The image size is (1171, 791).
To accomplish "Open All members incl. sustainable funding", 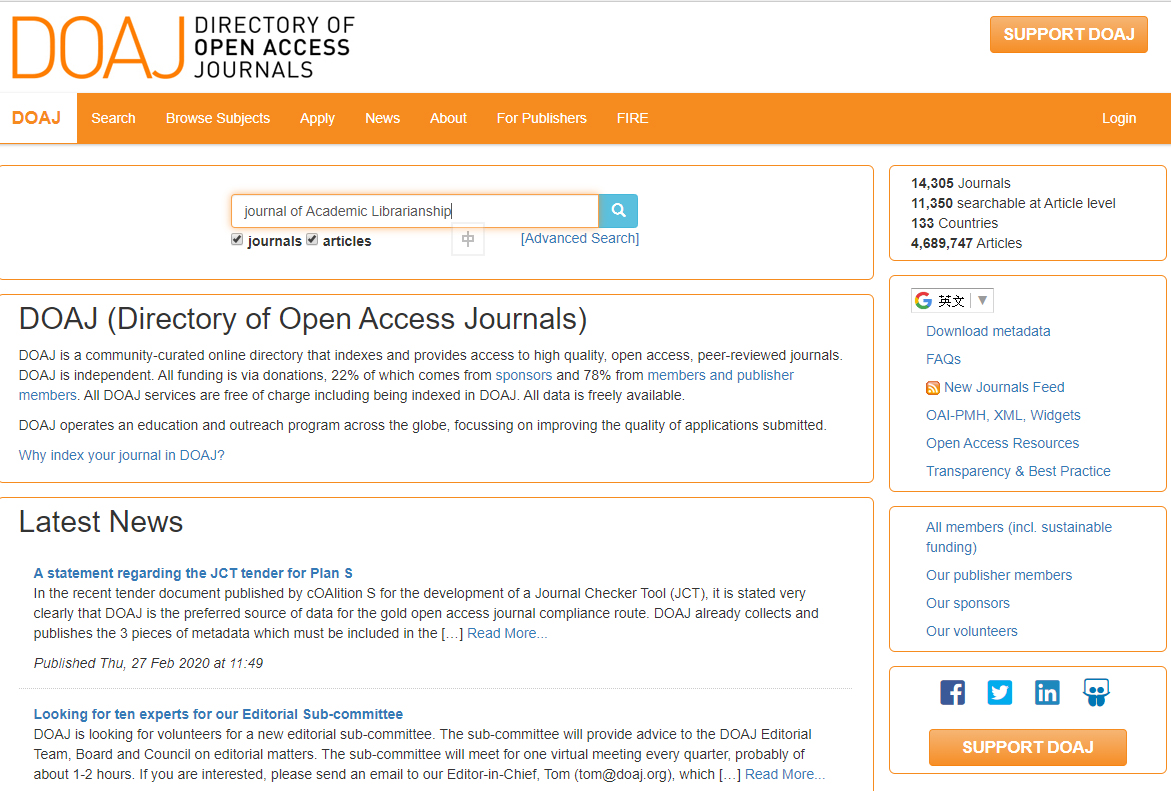I will coord(1019,537).
